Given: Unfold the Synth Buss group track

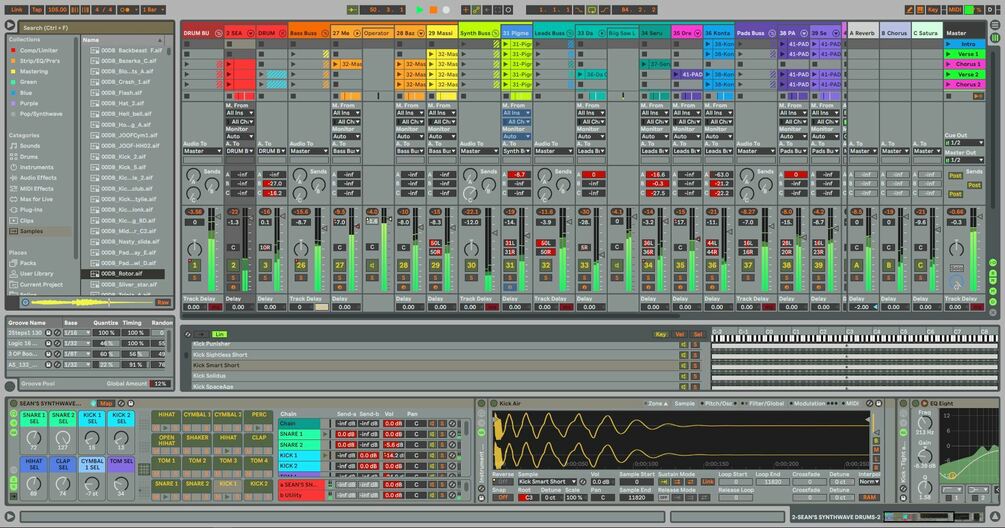Looking at the screenshot, I should click(495, 33).
